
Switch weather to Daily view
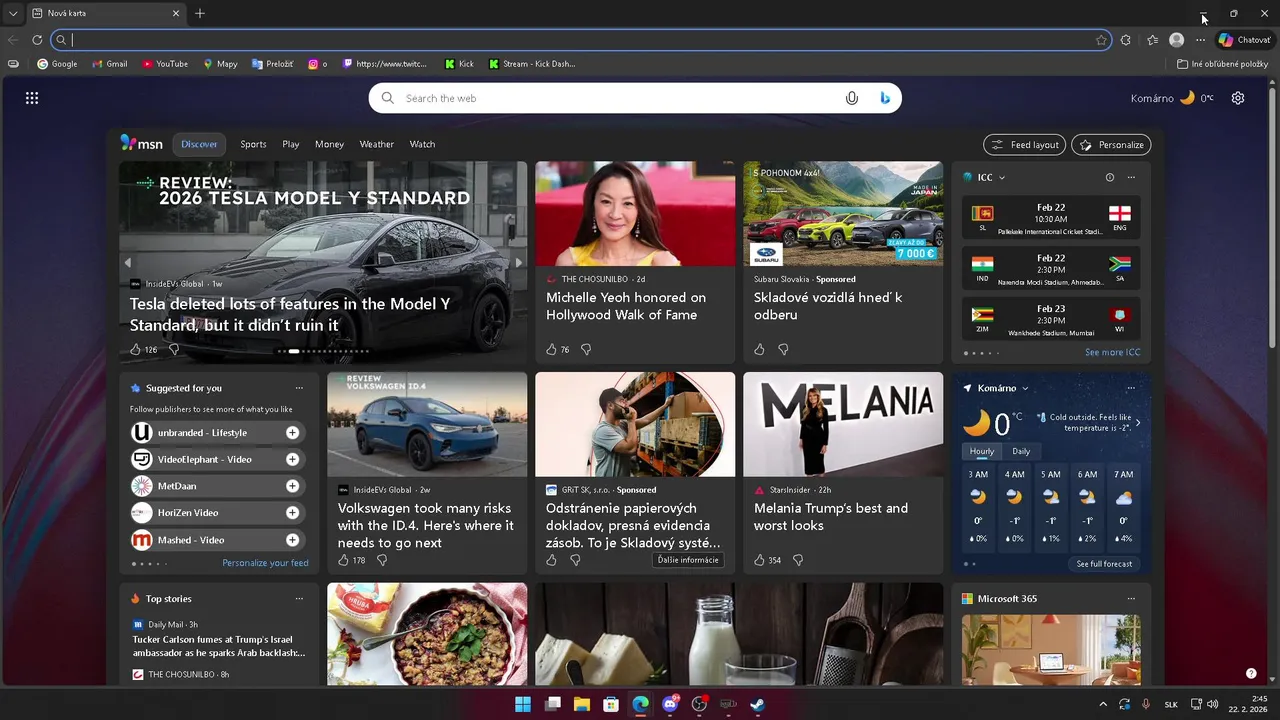pyautogui.click(x=1021, y=451)
